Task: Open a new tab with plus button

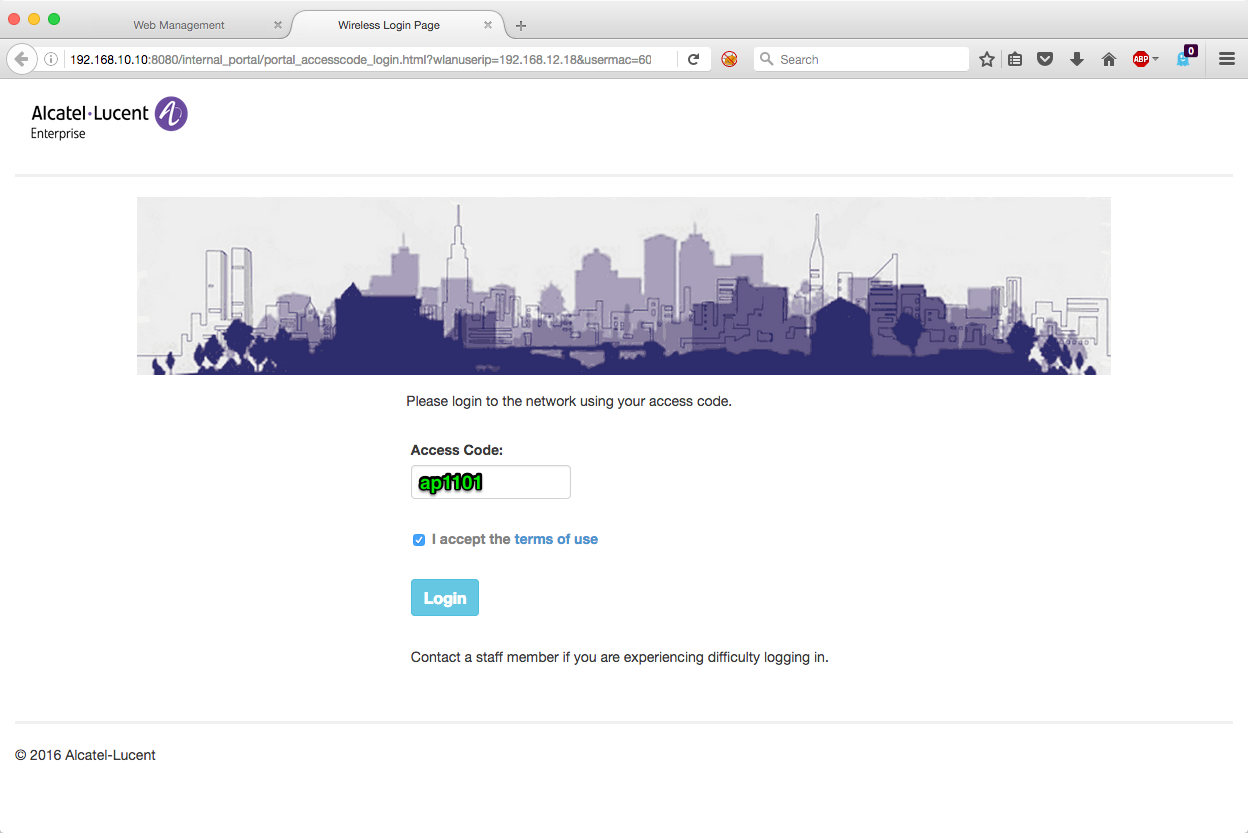Action: coord(521,25)
